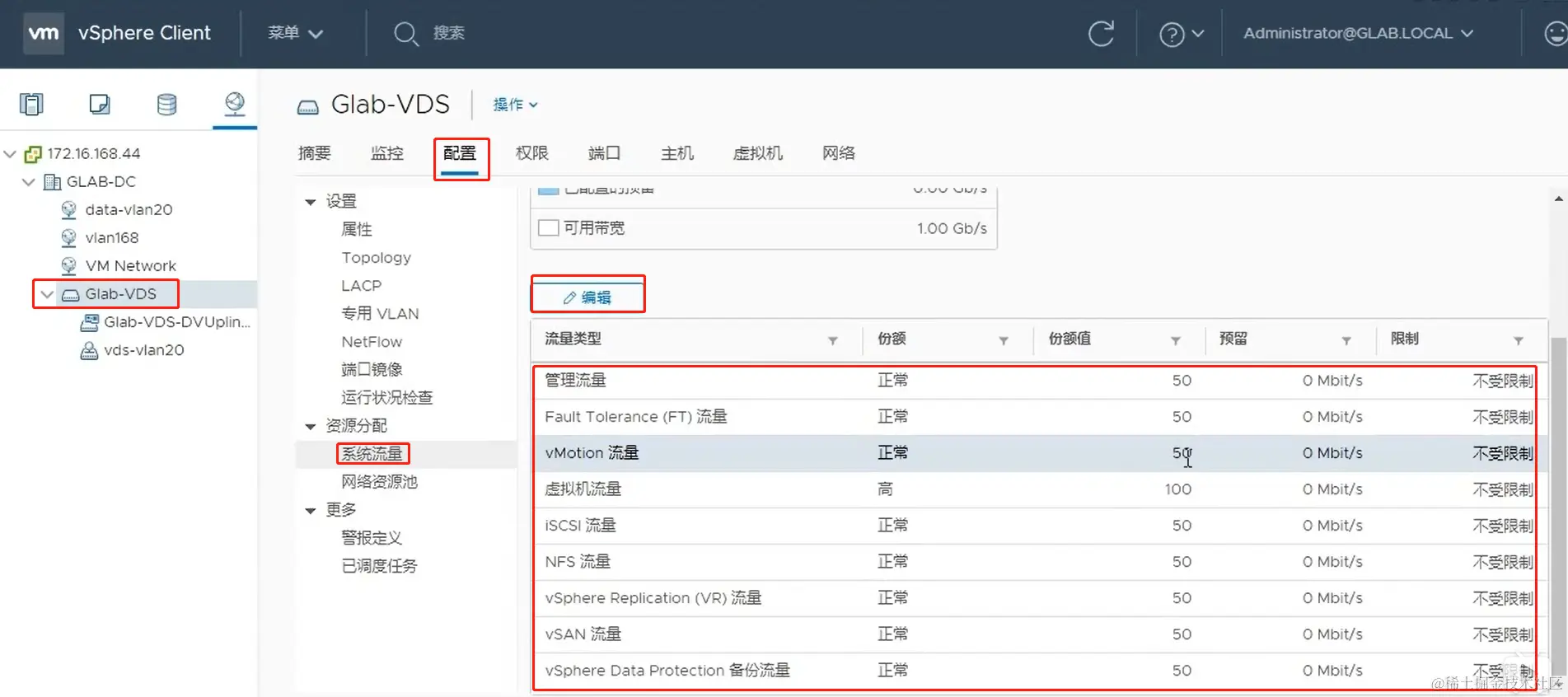This screenshot has height=697, width=1568.
Task: Filter the 限制 column
Action: 1519,340
